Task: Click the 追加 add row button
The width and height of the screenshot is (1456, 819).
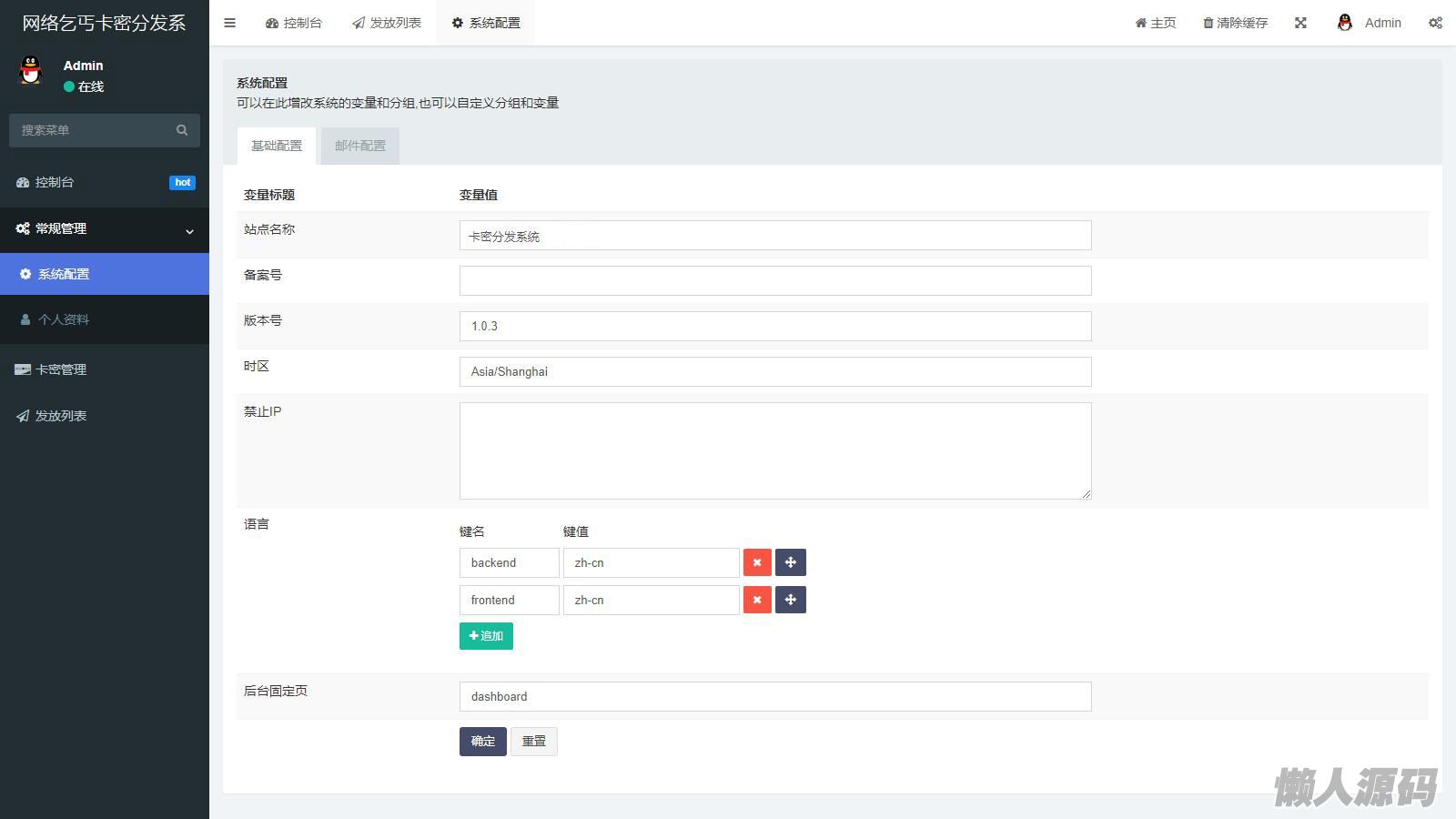Action: click(486, 636)
